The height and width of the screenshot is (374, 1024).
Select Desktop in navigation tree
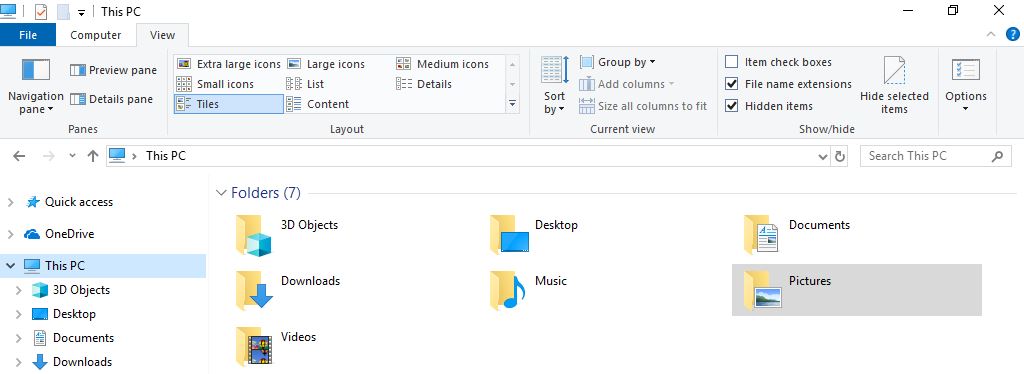tap(64, 314)
